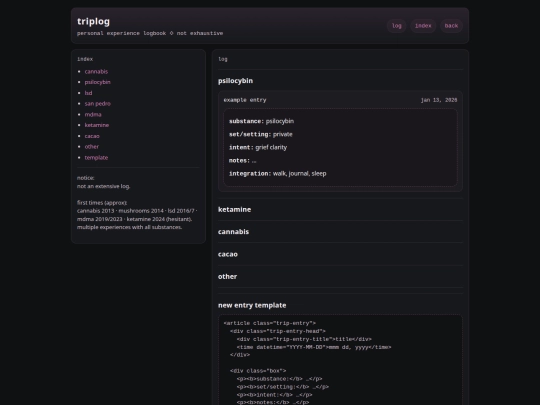Viewport: 540px width, 405px height.
Task: Click the cacao section heading in log
Action: (x=228, y=254)
